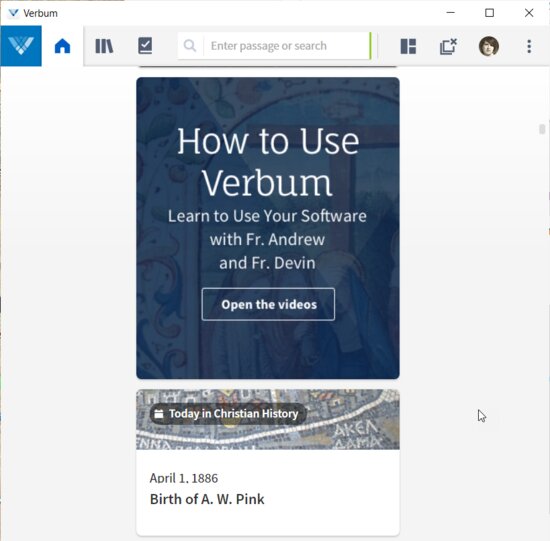Open the user profile avatar
The height and width of the screenshot is (541, 550).
pyautogui.click(x=489, y=46)
